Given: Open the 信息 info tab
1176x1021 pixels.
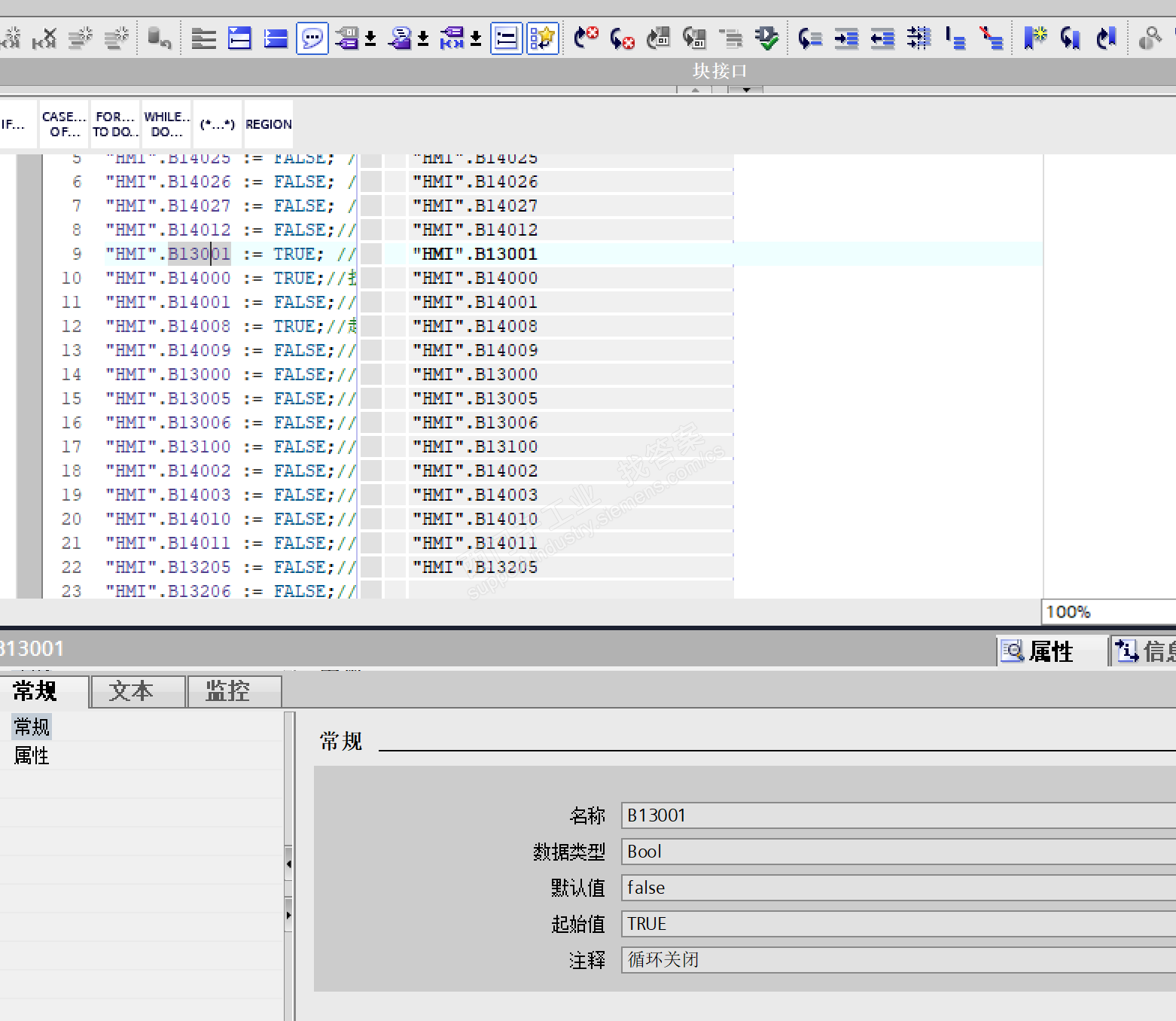Looking at the screenshot, I should [x=1144, y=651].
